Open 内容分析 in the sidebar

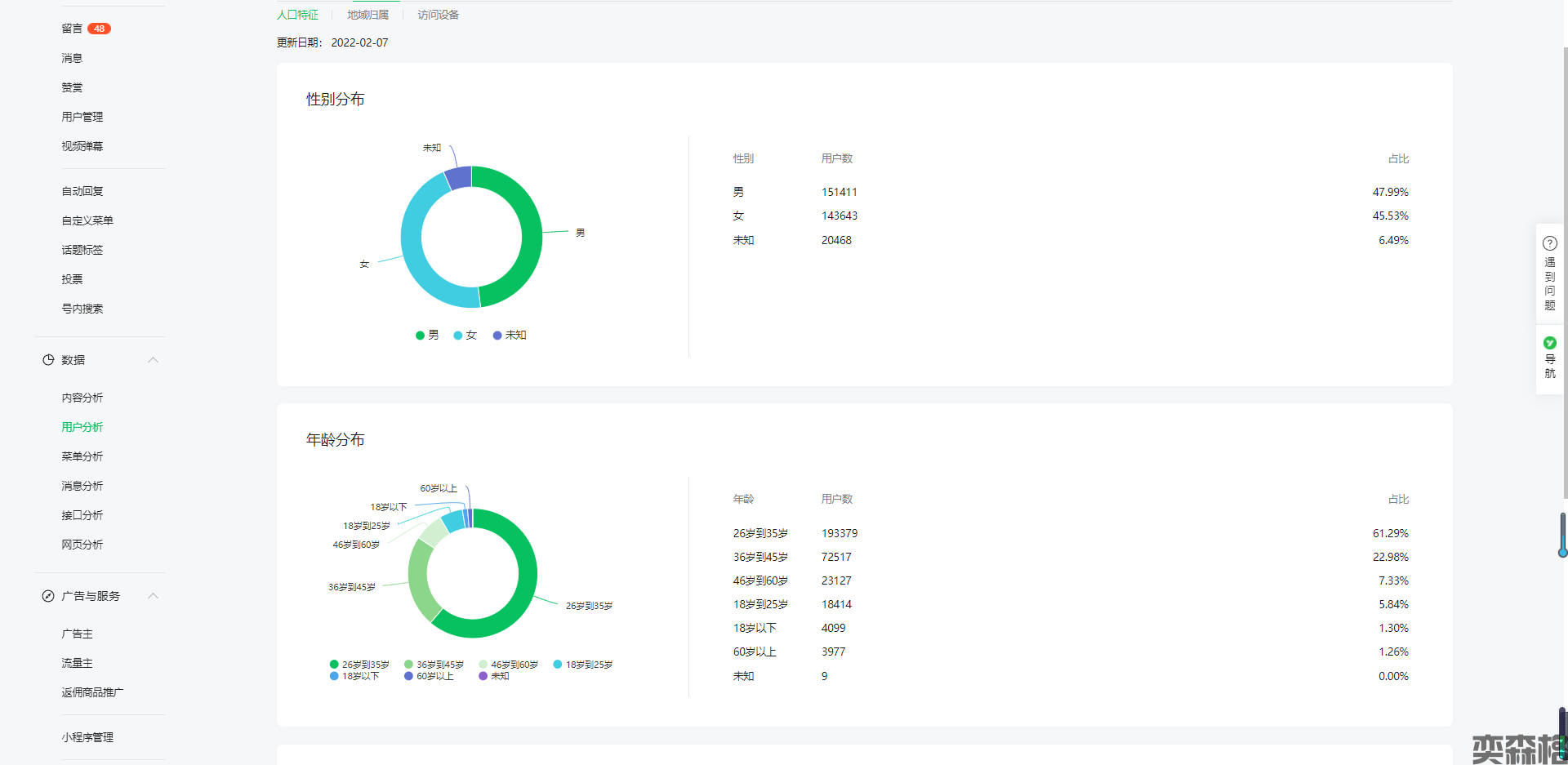pos(82,398)
